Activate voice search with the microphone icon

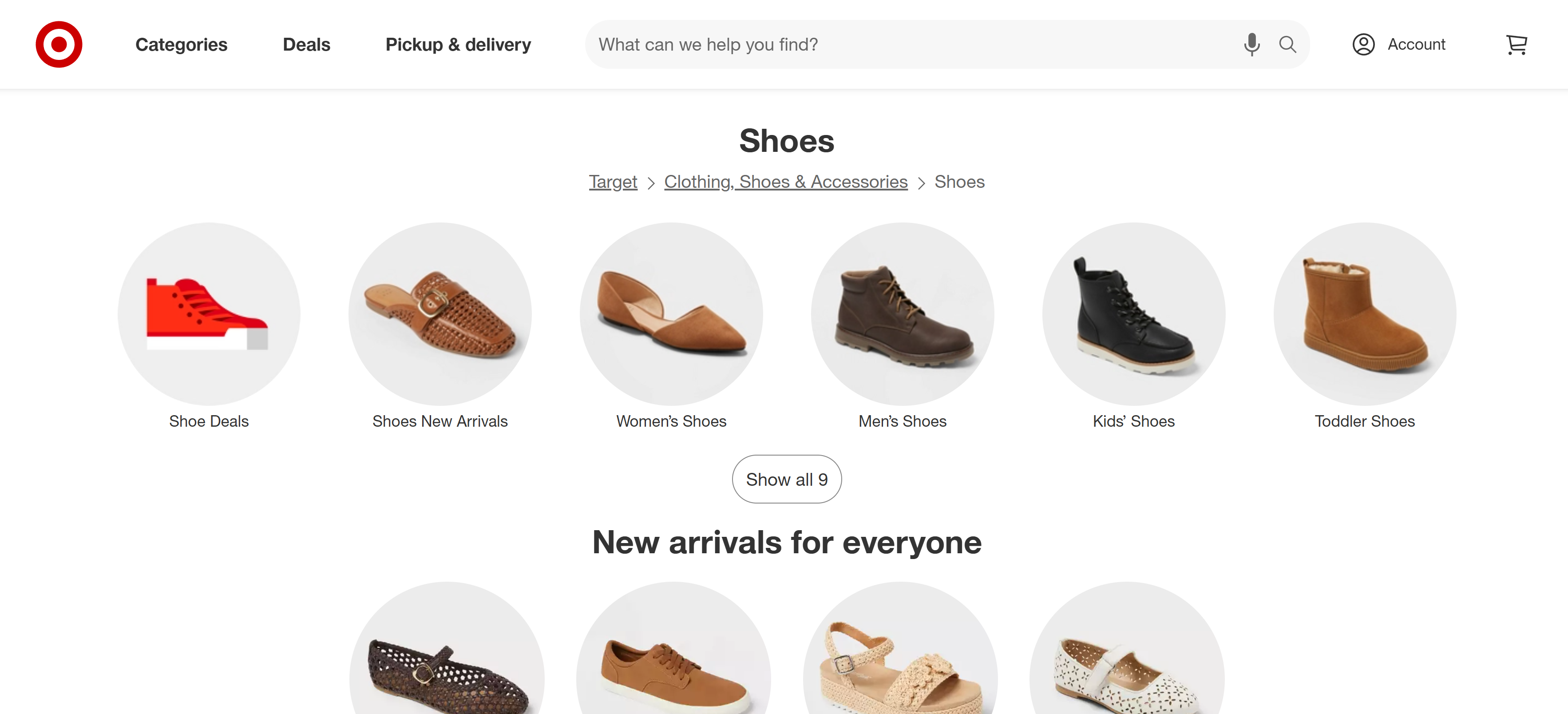pyautogui.click(x=1251, y=44)
